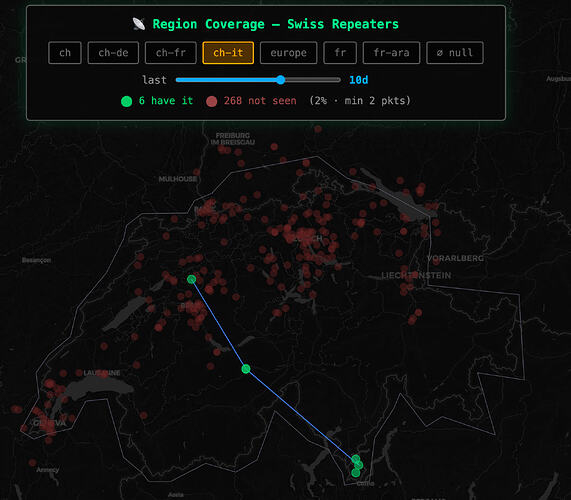The height and width of the screenshot is (500, 571).
Task: Select the null region filter
Action: coord(455,53)
